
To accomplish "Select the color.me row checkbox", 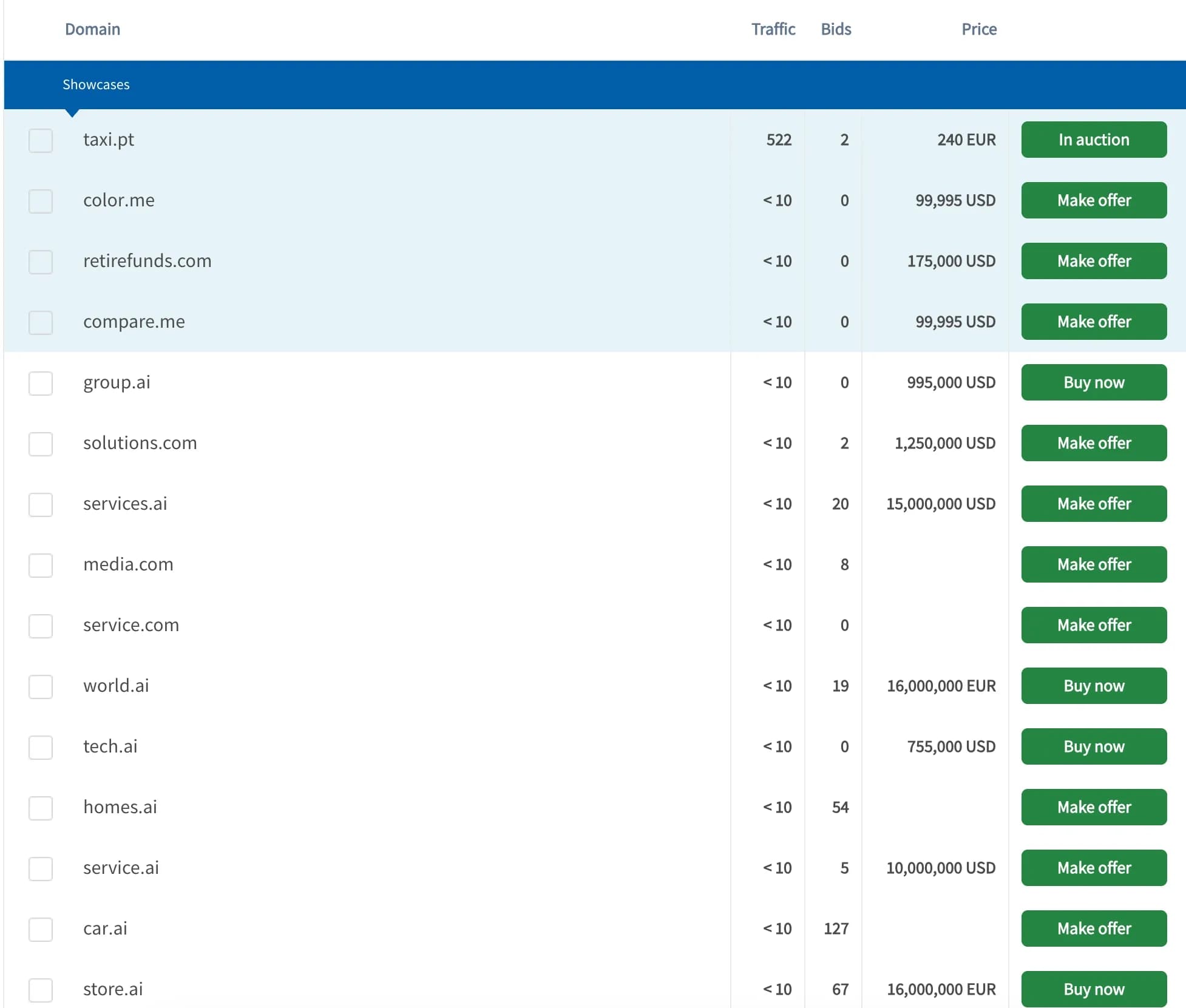I will (x=41, y=201).
